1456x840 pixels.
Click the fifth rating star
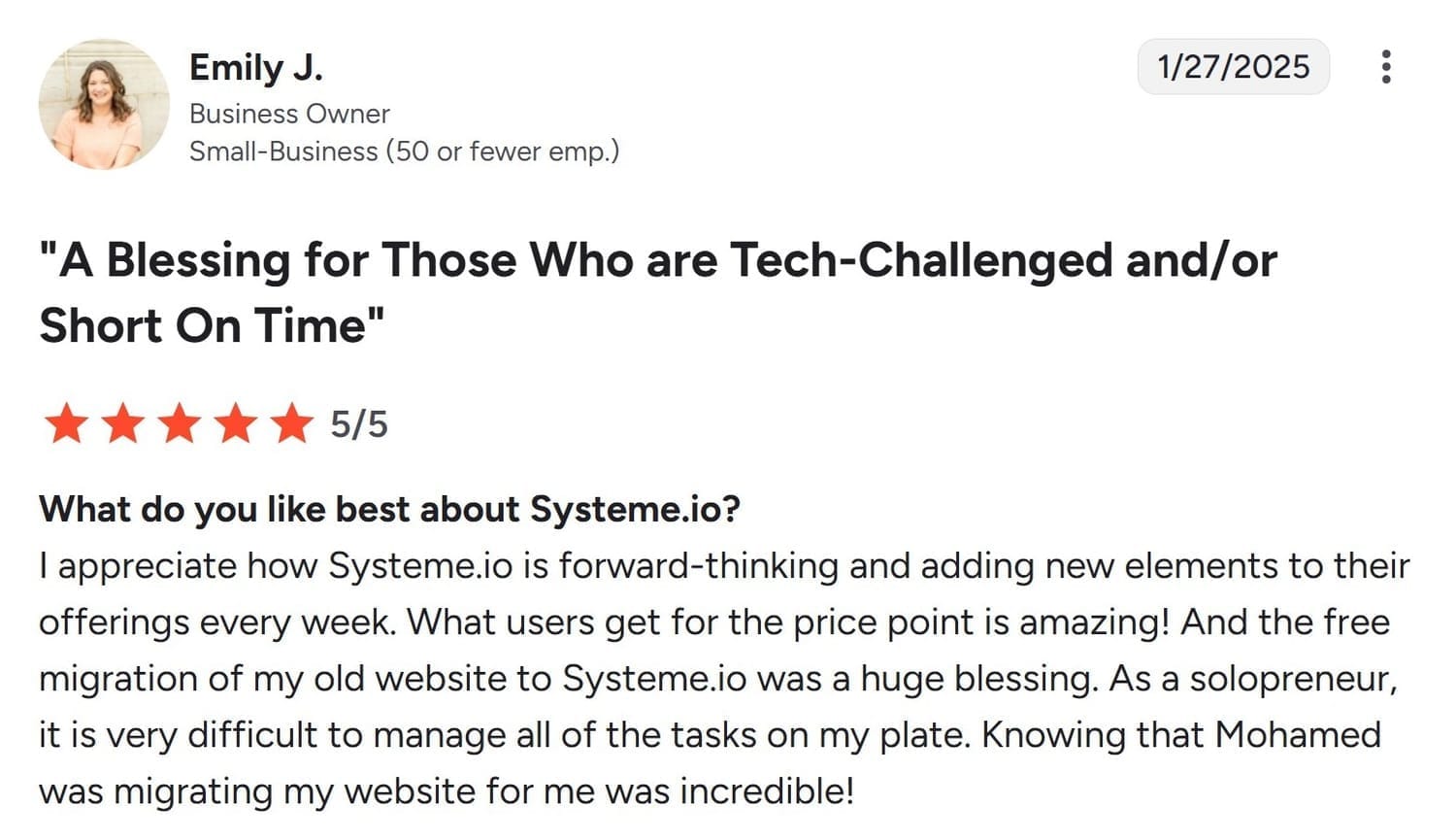[x=292, y=425]
